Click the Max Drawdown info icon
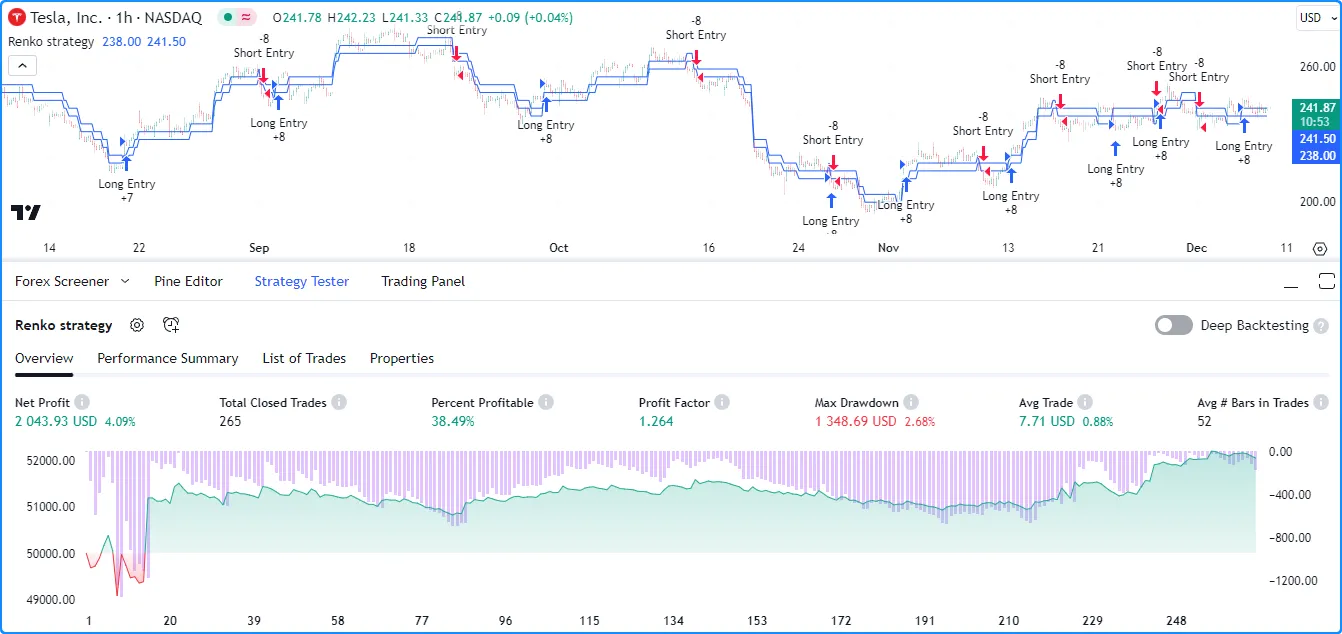The image size is (1342, 634). (x=910, y=403)
